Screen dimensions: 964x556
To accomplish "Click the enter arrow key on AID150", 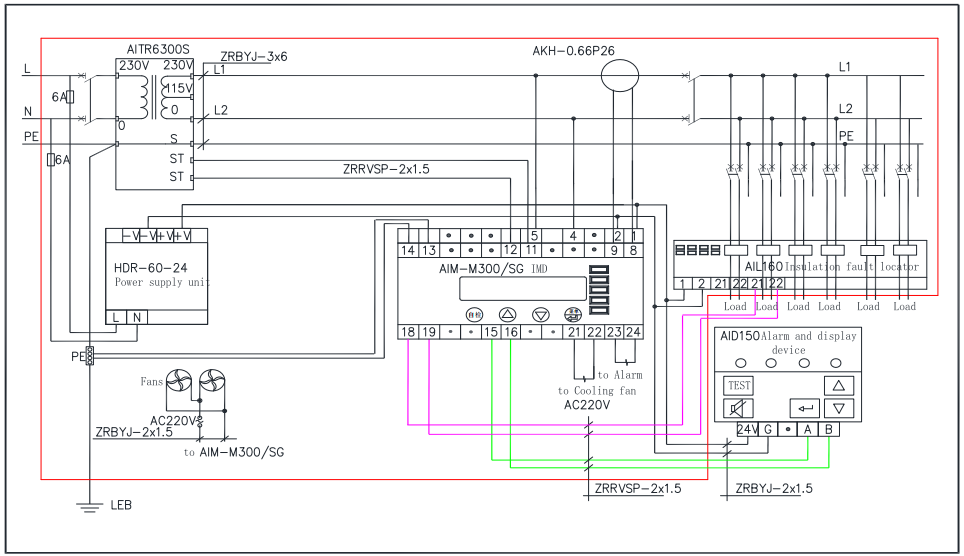I will click(x=805, y=408).
